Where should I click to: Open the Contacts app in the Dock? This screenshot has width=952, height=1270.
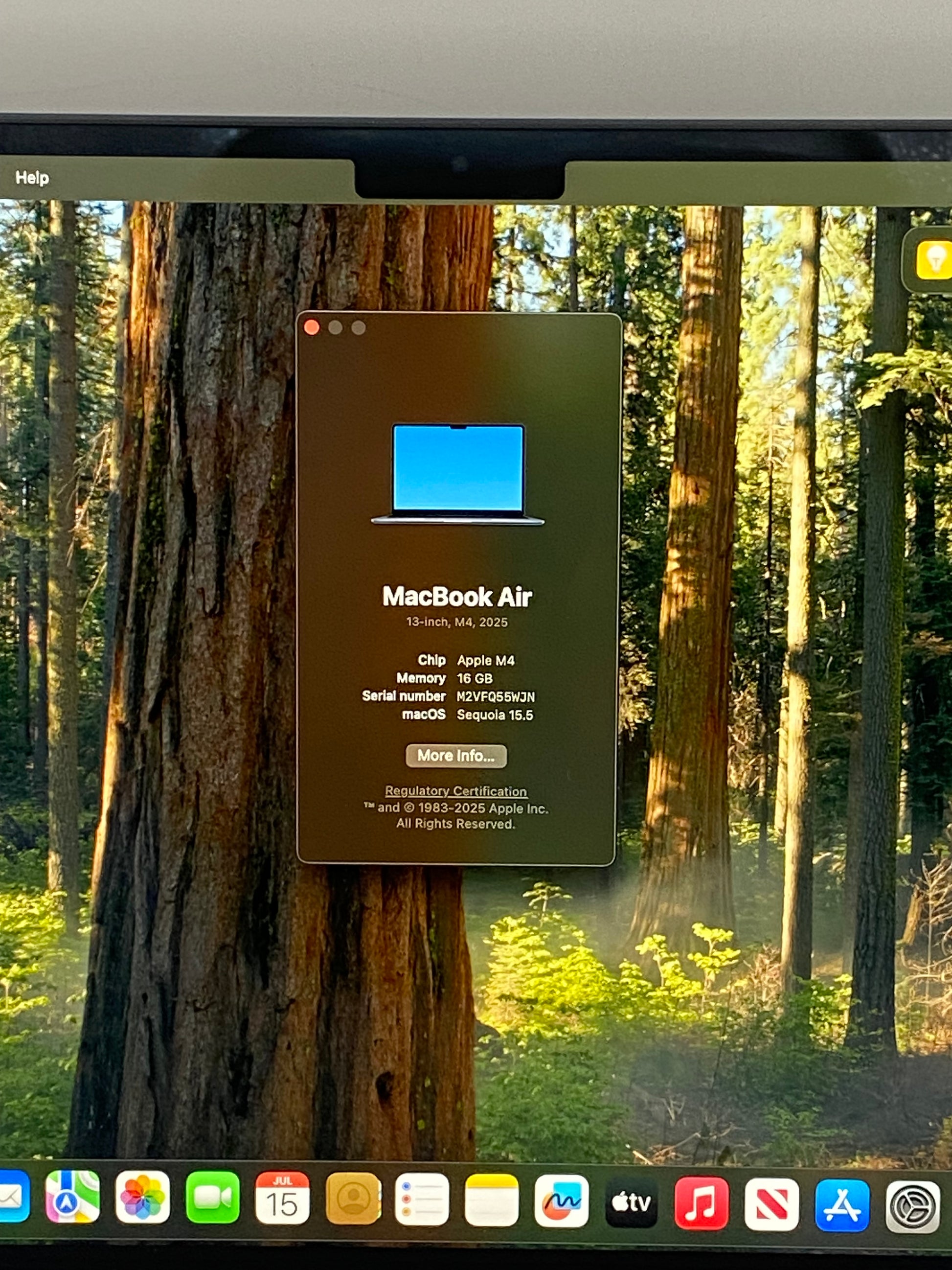[352, 1198]
